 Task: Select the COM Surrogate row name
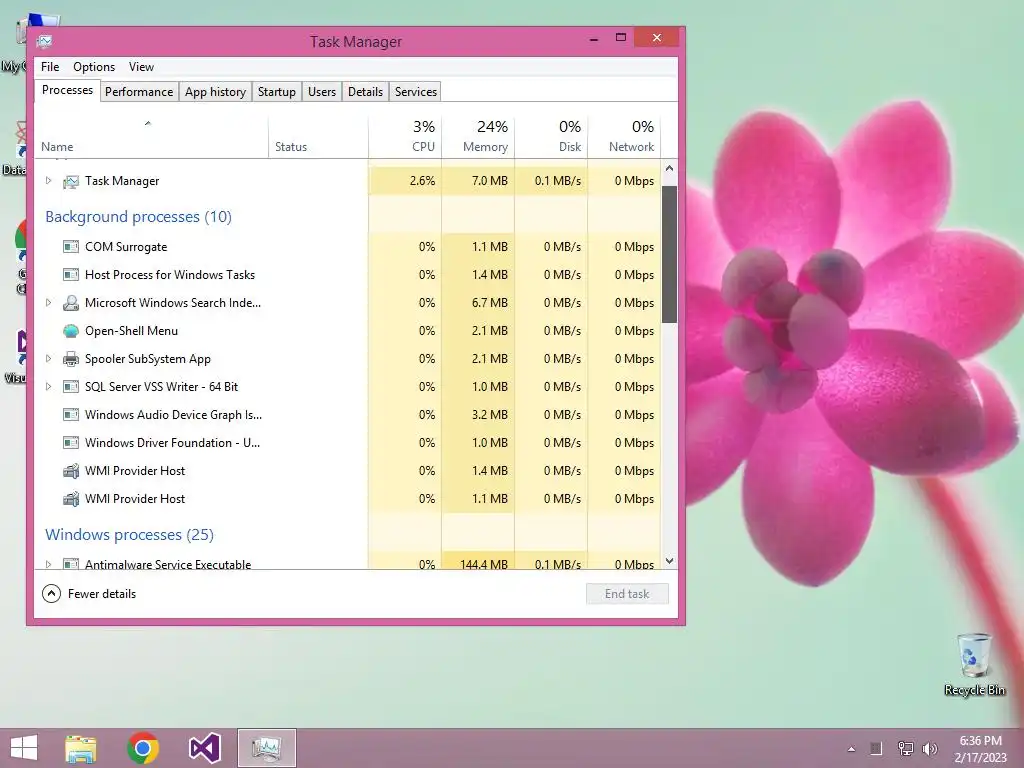126,247
